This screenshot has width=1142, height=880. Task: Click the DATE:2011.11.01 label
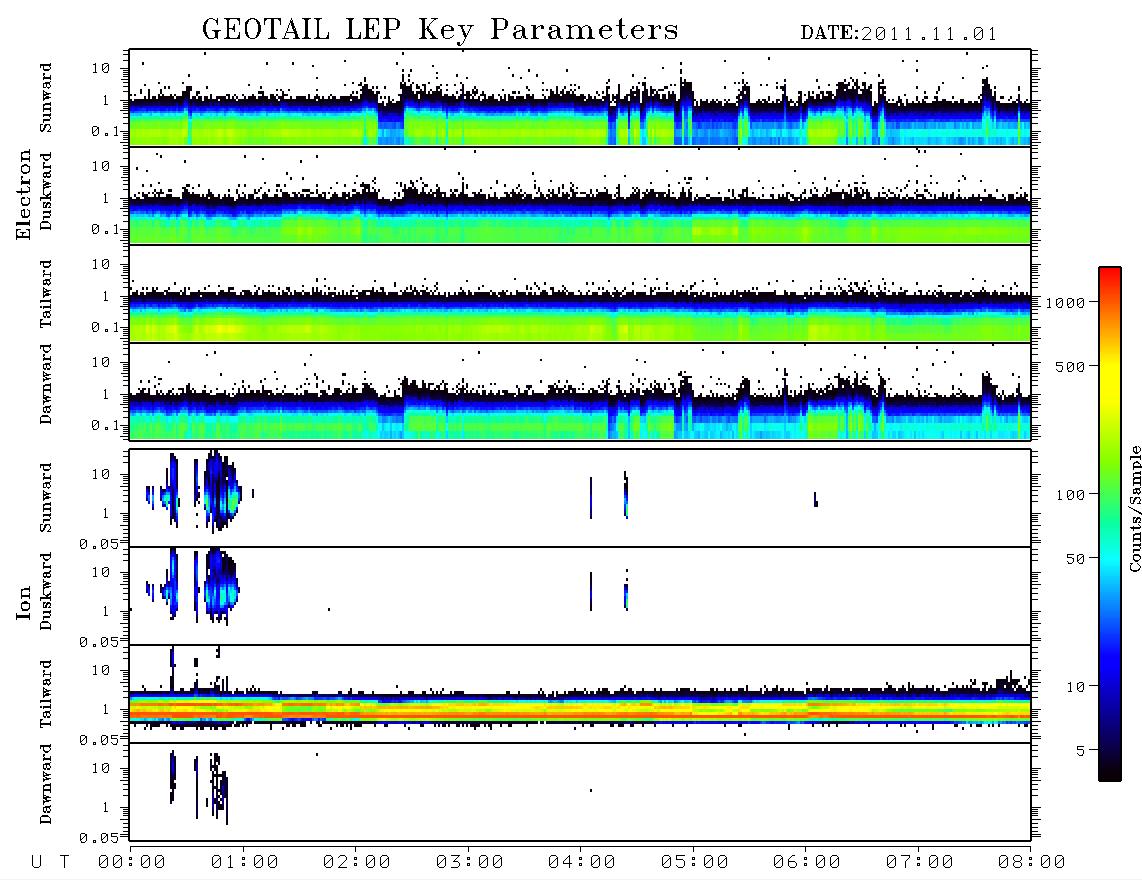coord(899,34)
